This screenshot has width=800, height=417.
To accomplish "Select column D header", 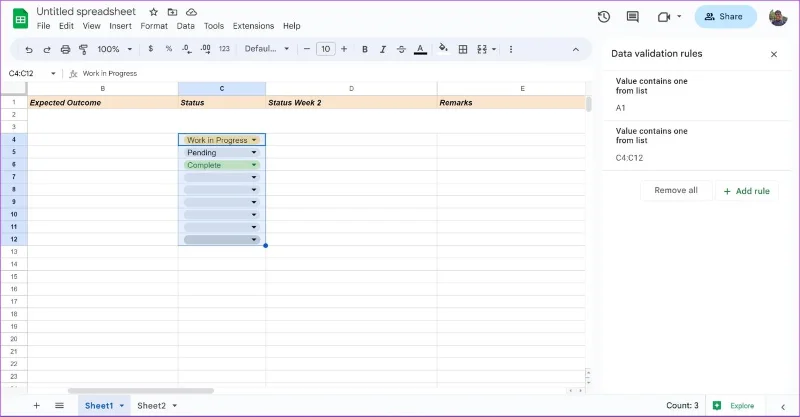I will click(351, 89).
